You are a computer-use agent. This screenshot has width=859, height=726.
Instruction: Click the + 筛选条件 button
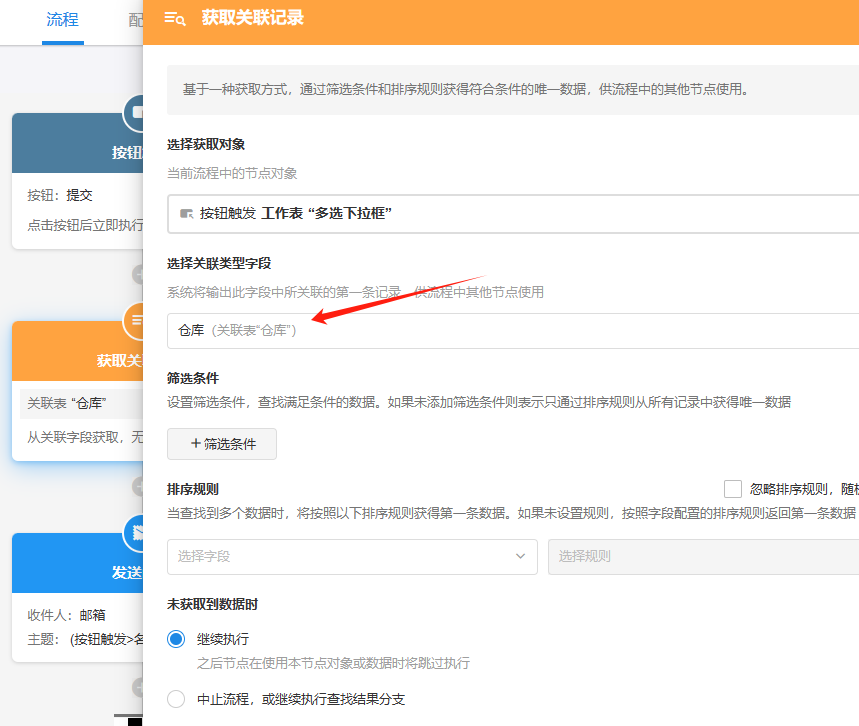tap(222, 444)
